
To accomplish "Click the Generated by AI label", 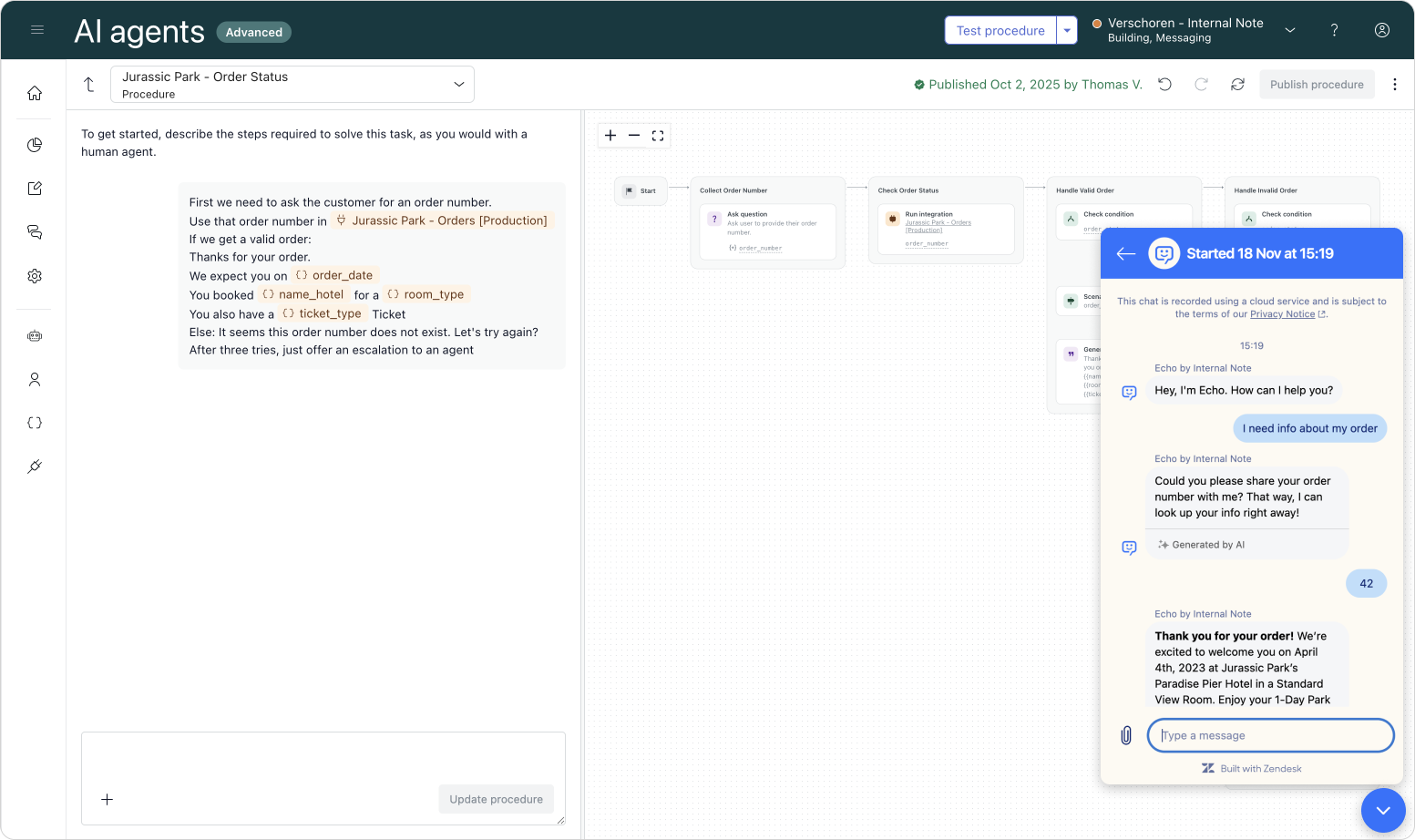I will [1201, 545].
